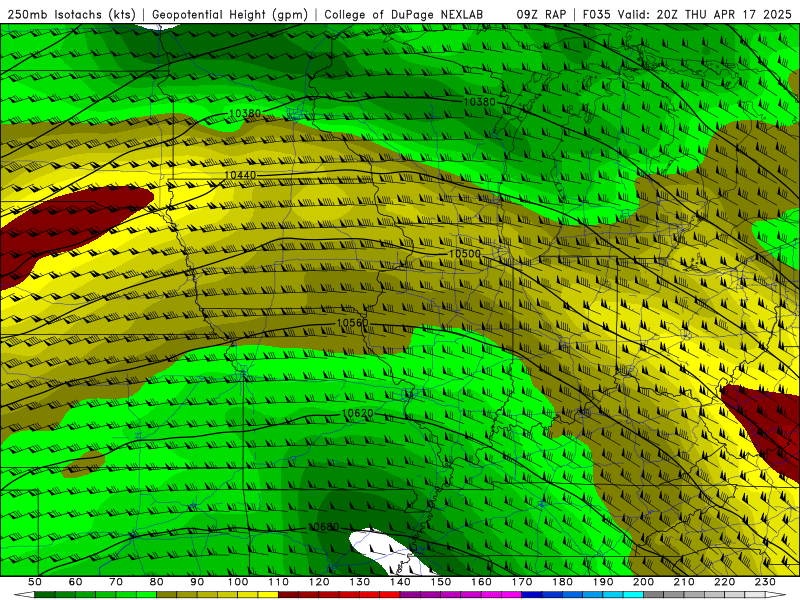Click the 50 value on the color scale
This screenshot has width=800, height=600.
(x=35, y=582)
